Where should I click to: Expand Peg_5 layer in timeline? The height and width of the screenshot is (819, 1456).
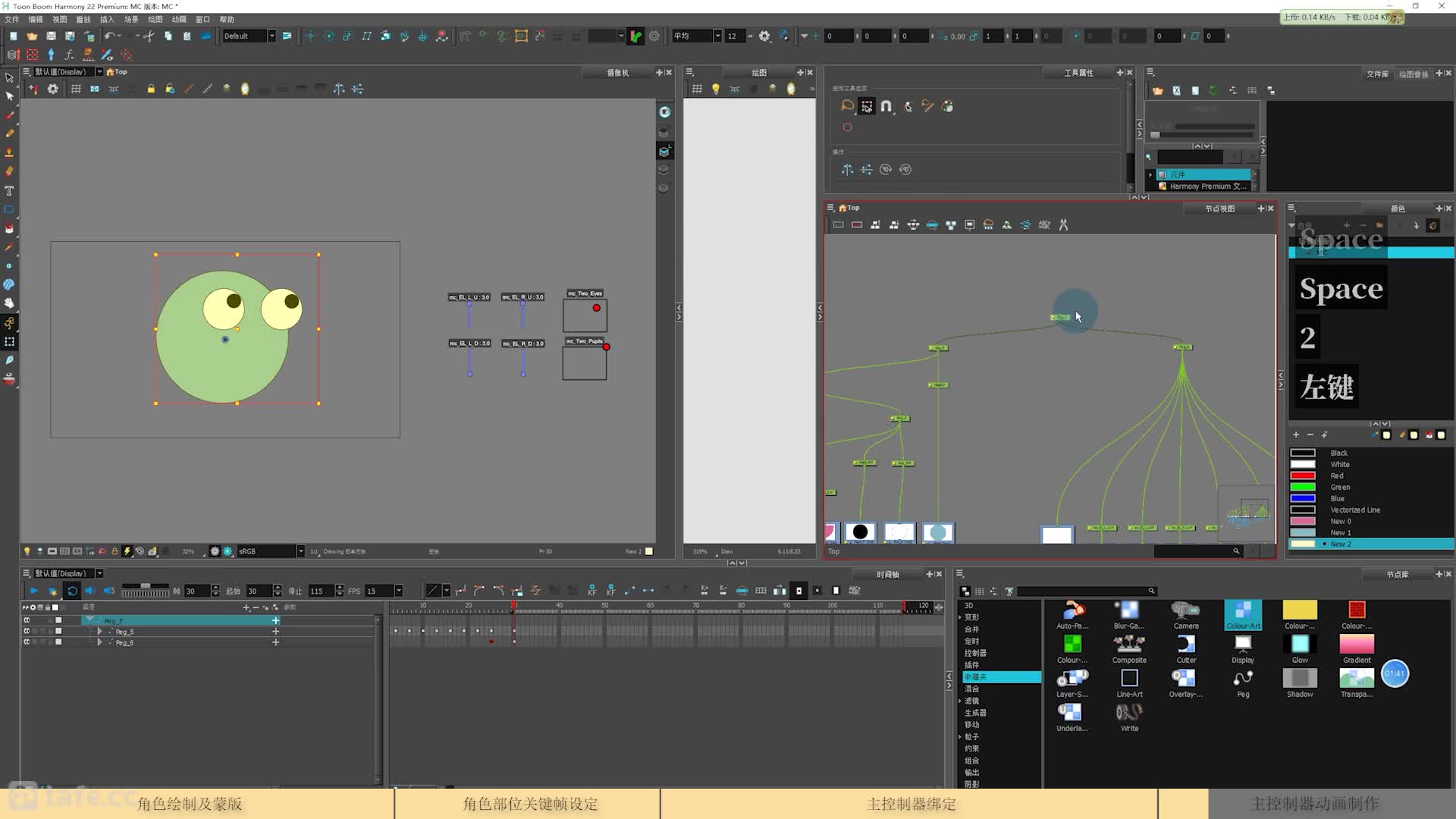tap(99, 632)
